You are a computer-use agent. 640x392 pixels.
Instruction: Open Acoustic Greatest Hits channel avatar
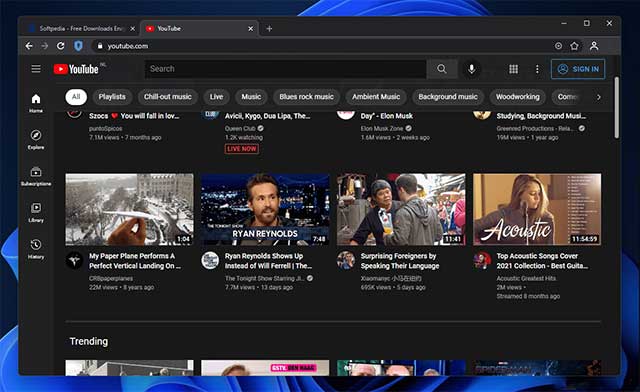tap(482, 261)
